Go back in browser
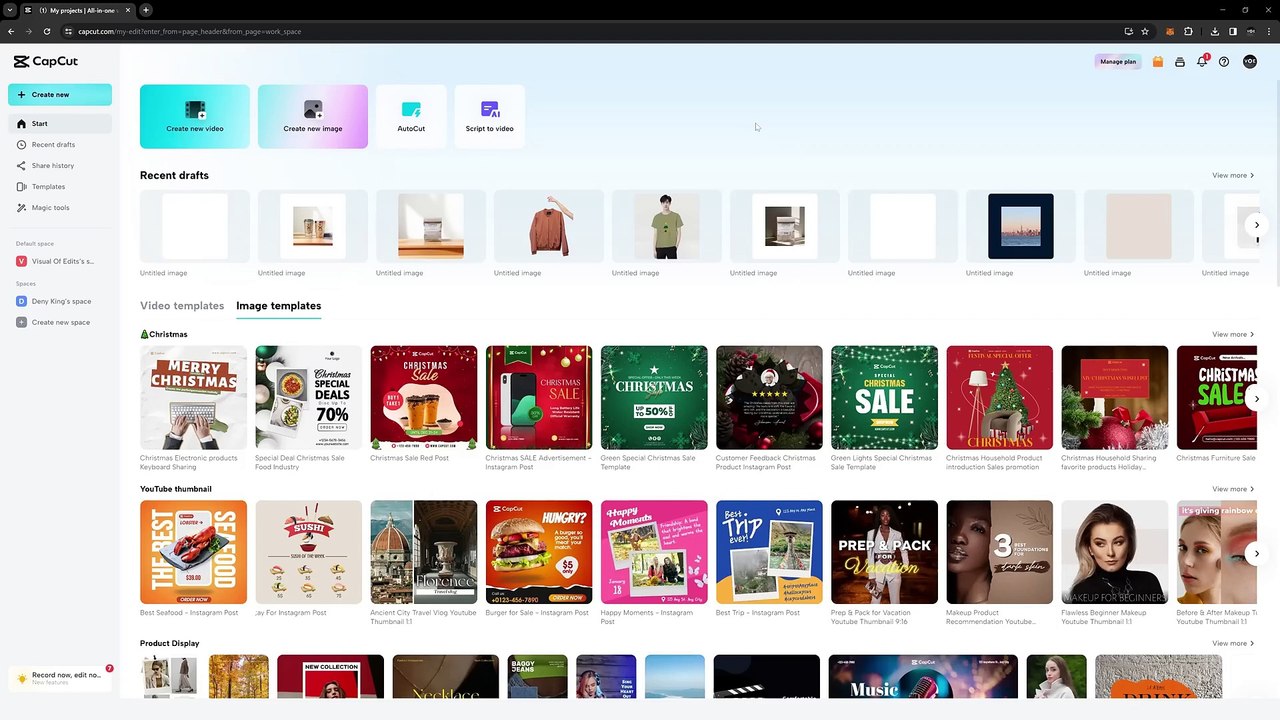Image resolution: width=1280 pixels, height=720 pixels. [11, 31]
